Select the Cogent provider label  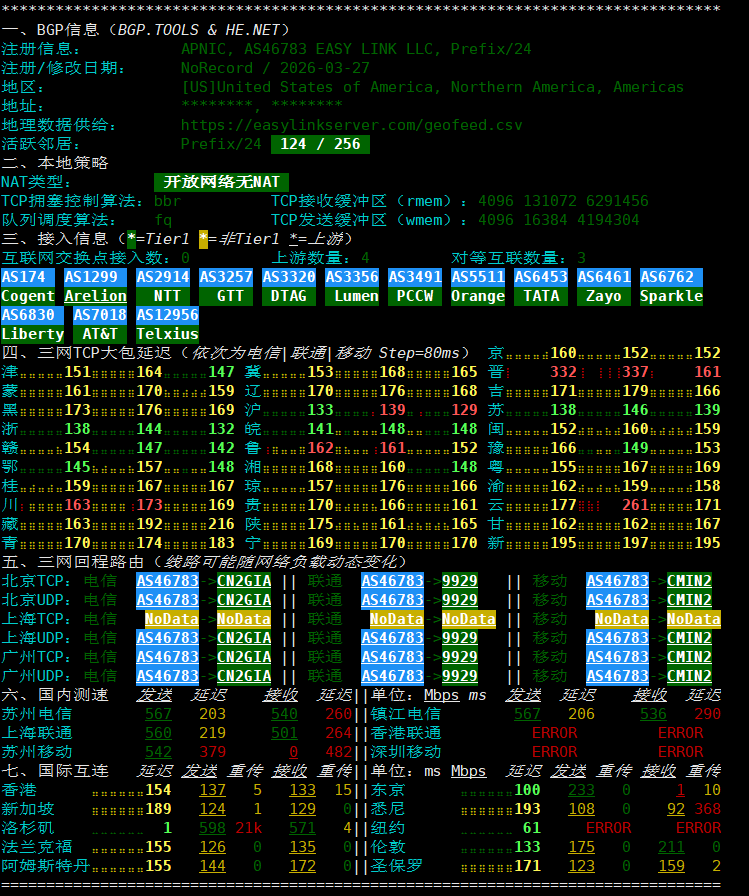coord(28,296)
